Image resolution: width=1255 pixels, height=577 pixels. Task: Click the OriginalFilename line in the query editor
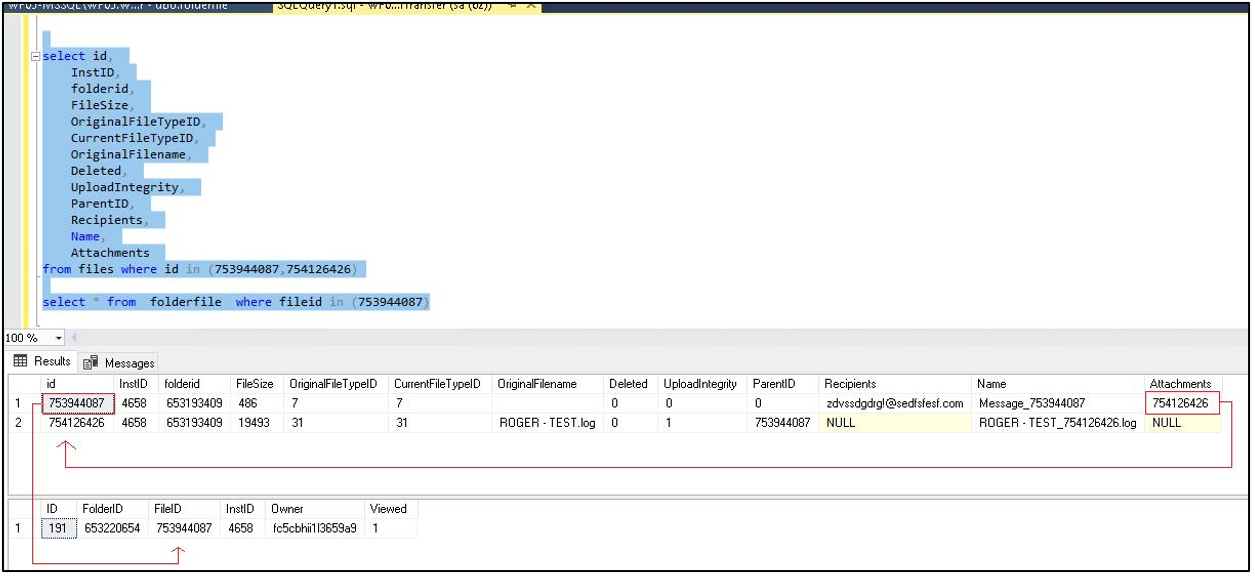(x=129, y=154)
